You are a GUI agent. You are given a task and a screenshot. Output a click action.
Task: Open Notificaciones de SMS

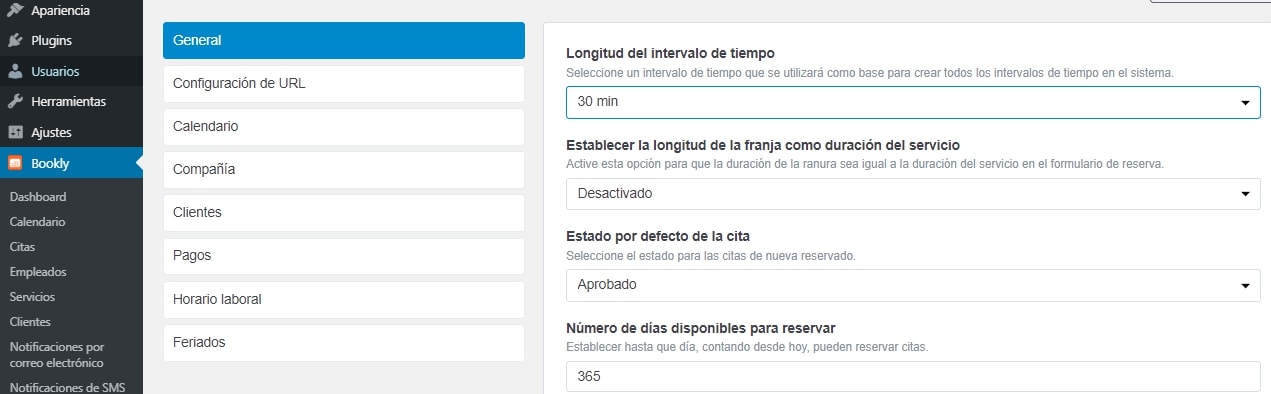(67, 387)
